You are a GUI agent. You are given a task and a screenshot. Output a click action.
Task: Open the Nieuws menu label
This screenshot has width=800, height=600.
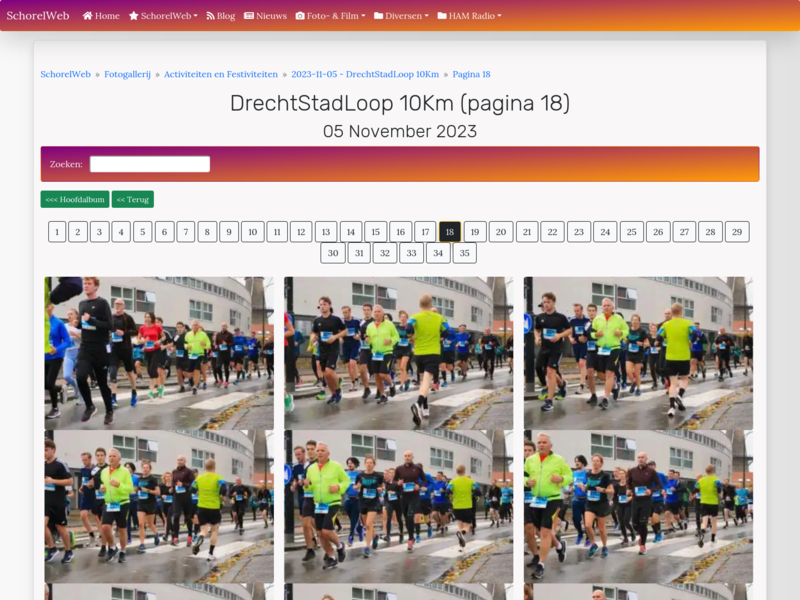click(x=271, y=16)
